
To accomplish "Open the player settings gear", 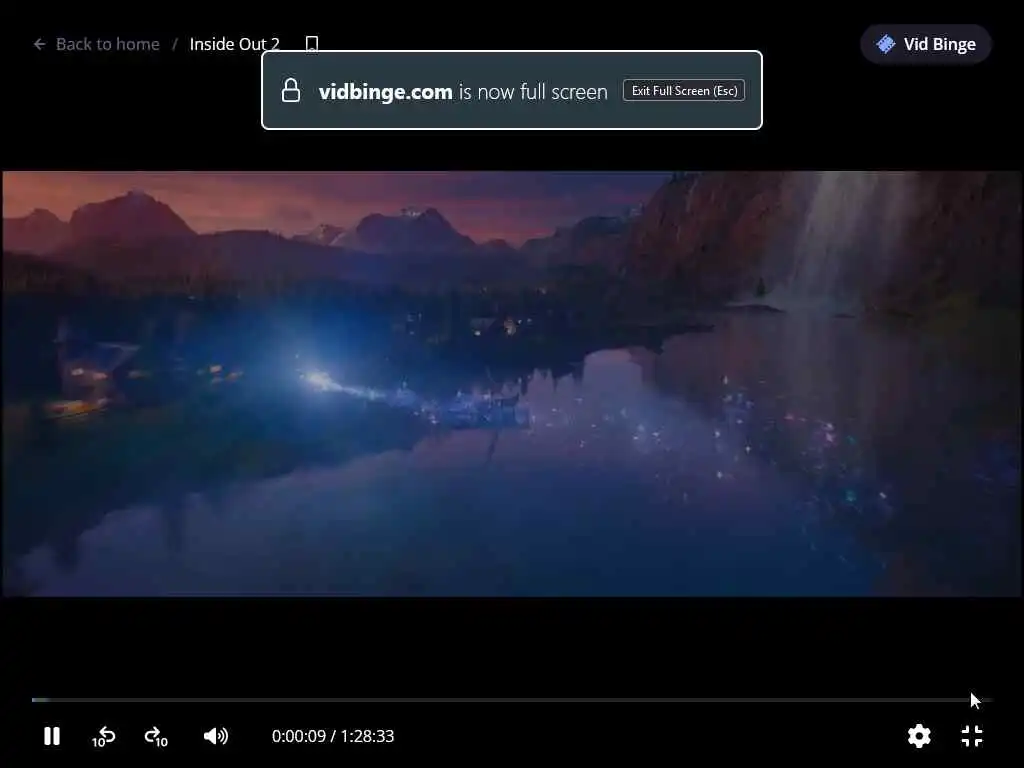I will pyautogui.click(x=919, y=736).
